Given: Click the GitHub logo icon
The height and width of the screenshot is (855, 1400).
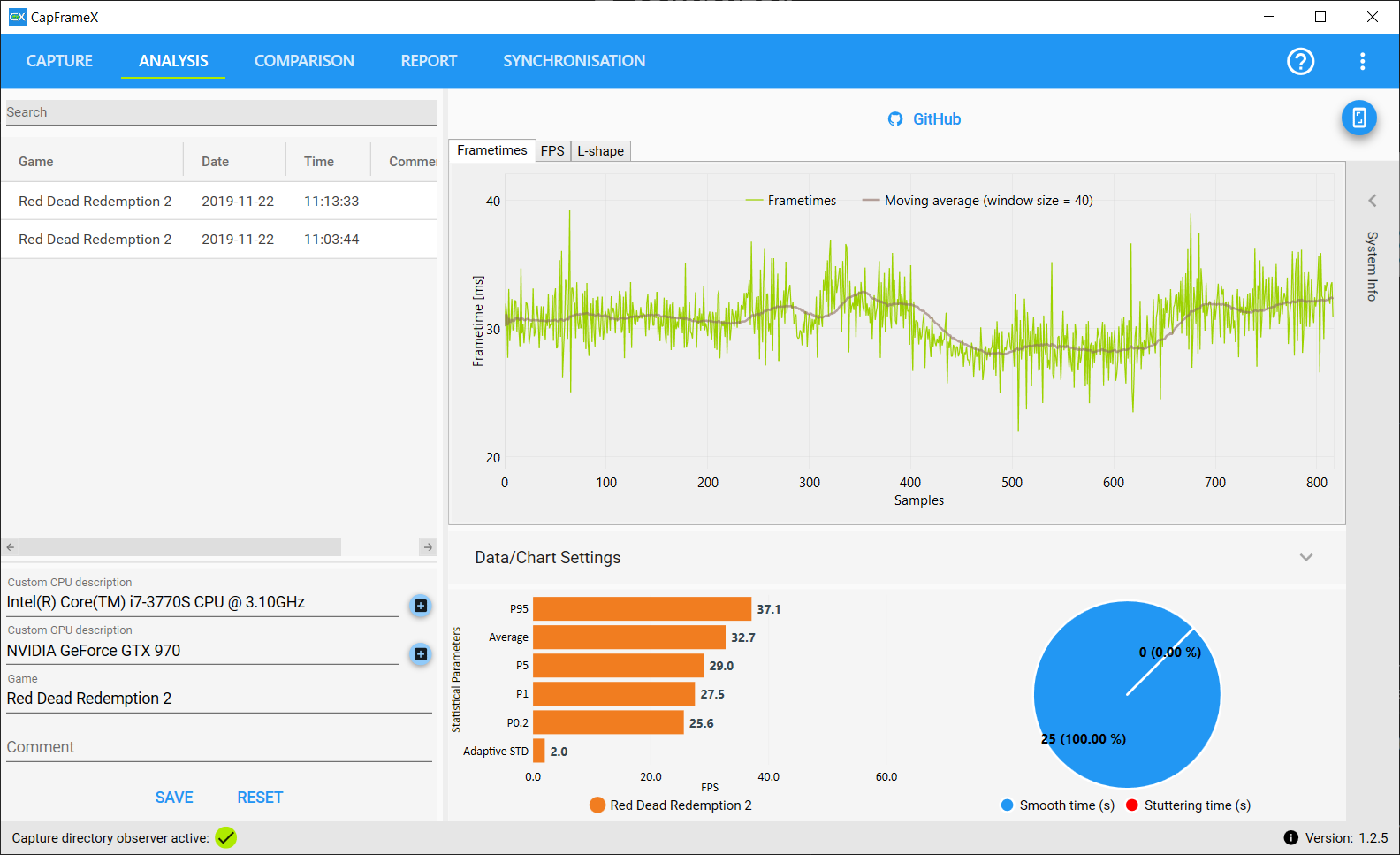Looking at the screenshot, I should coord(895,119).
